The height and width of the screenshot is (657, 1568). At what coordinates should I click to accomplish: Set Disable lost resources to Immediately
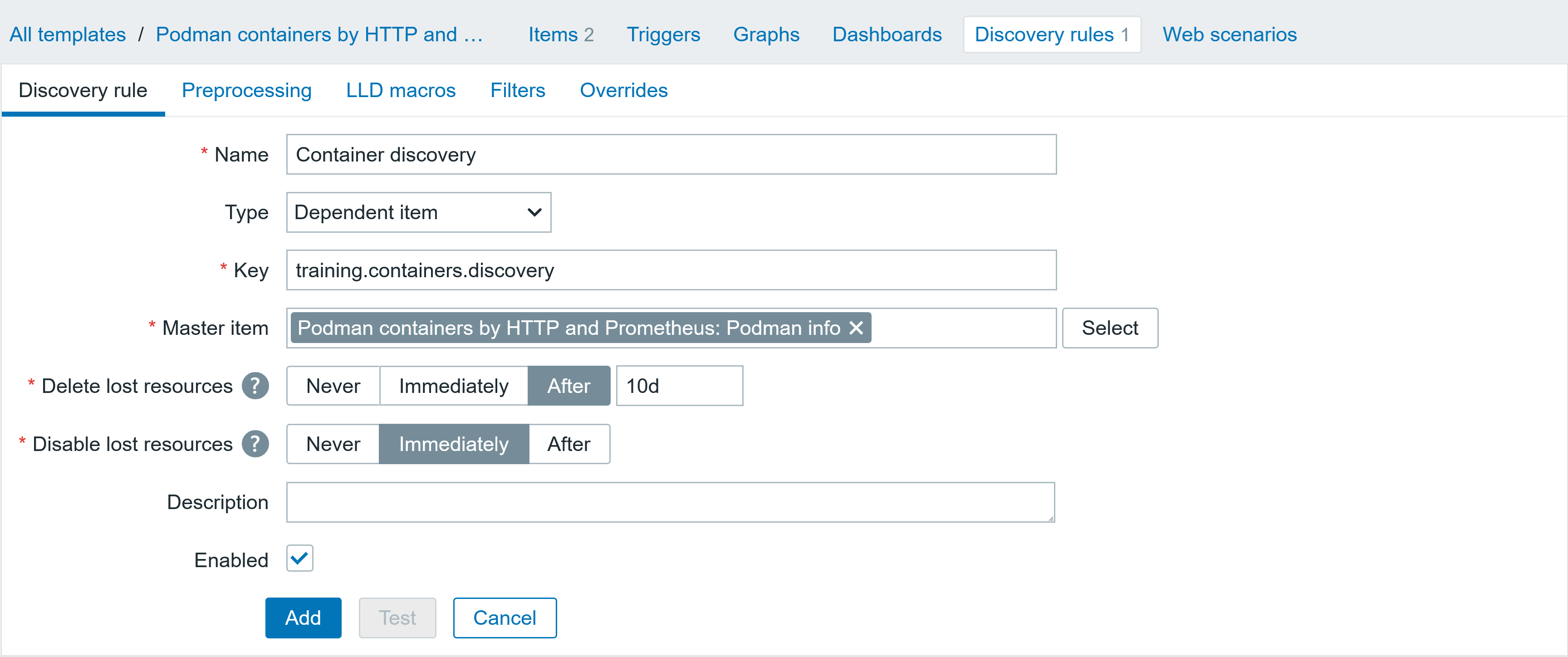click(454, 444)
